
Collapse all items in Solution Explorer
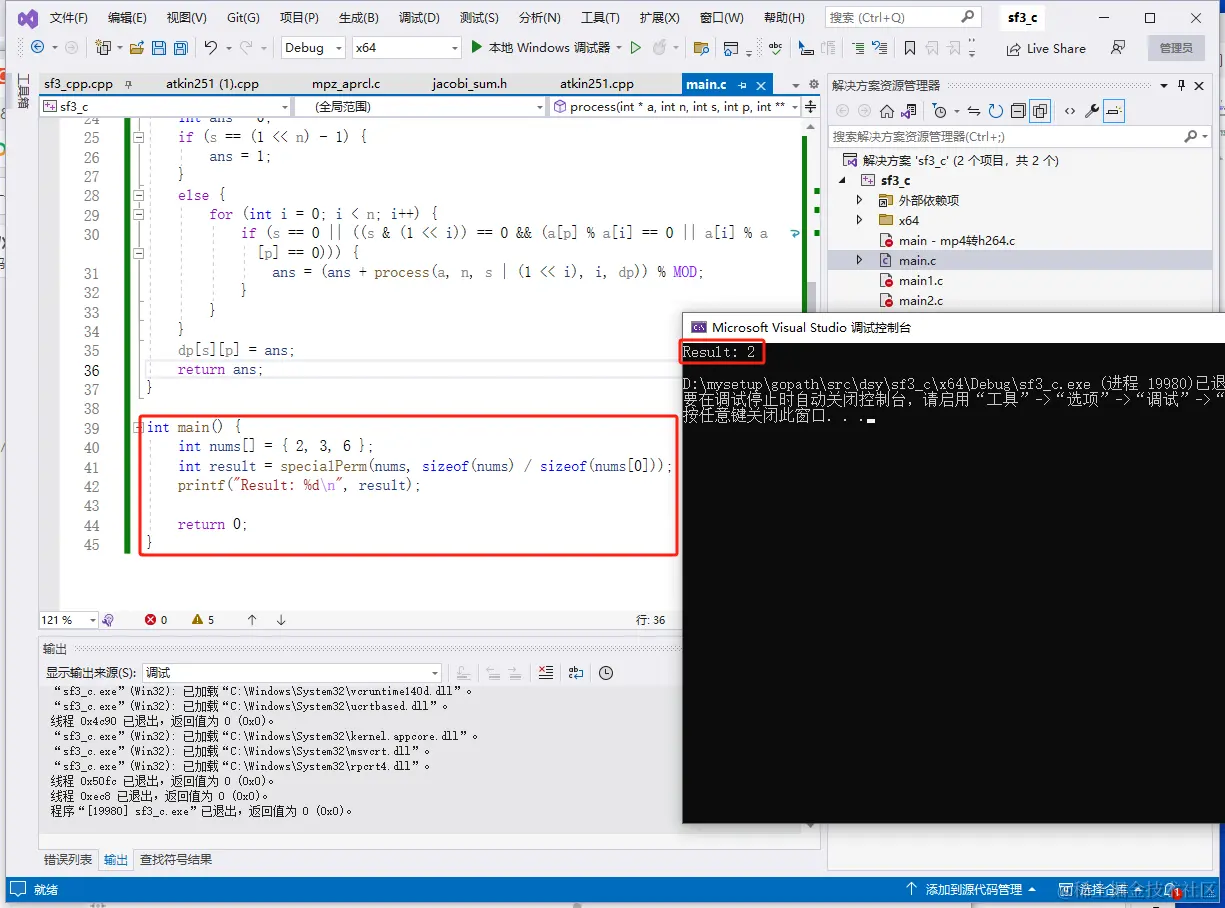pos(1018,111)
